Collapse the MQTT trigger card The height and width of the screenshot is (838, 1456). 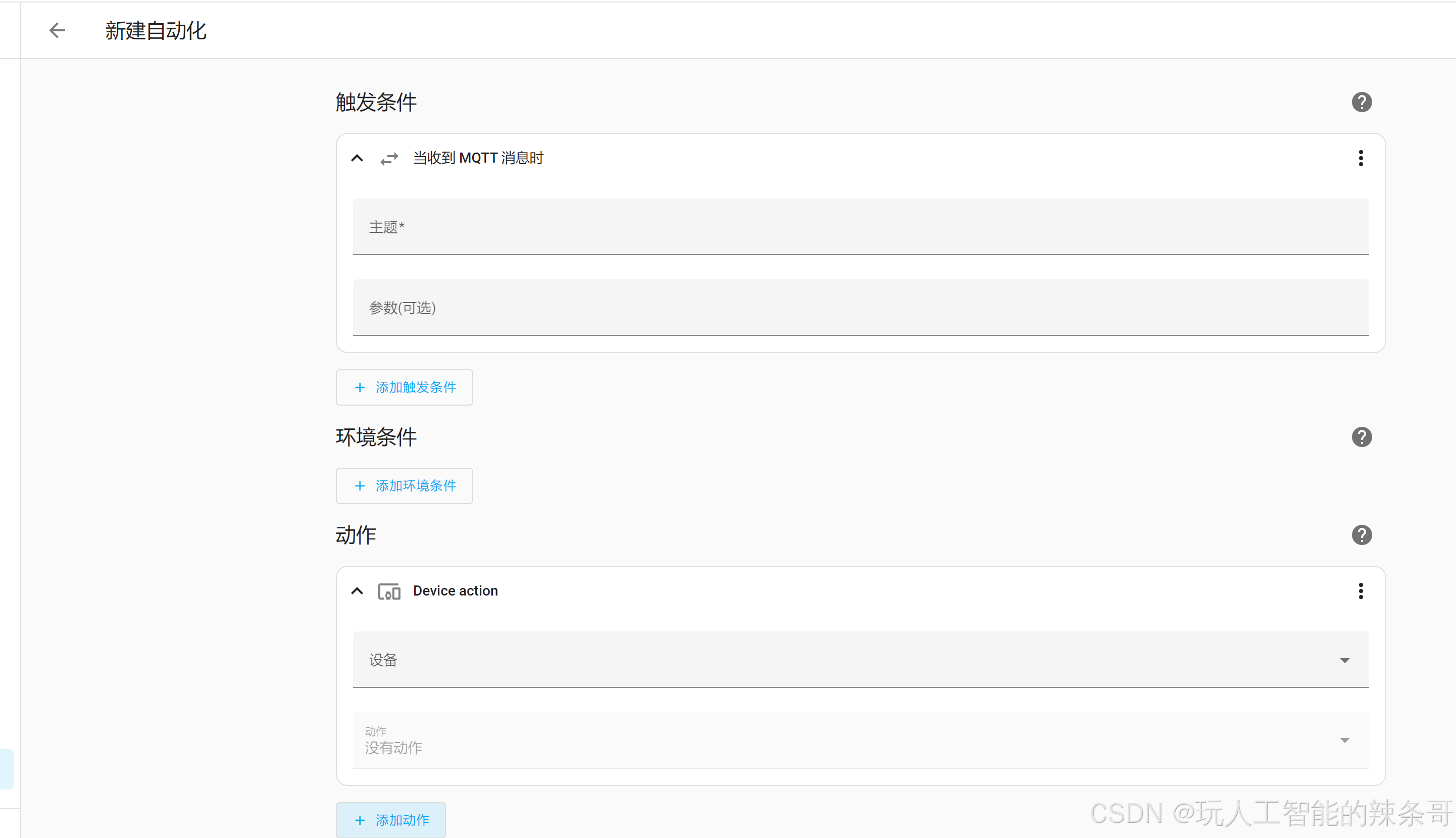coord(357,158)
